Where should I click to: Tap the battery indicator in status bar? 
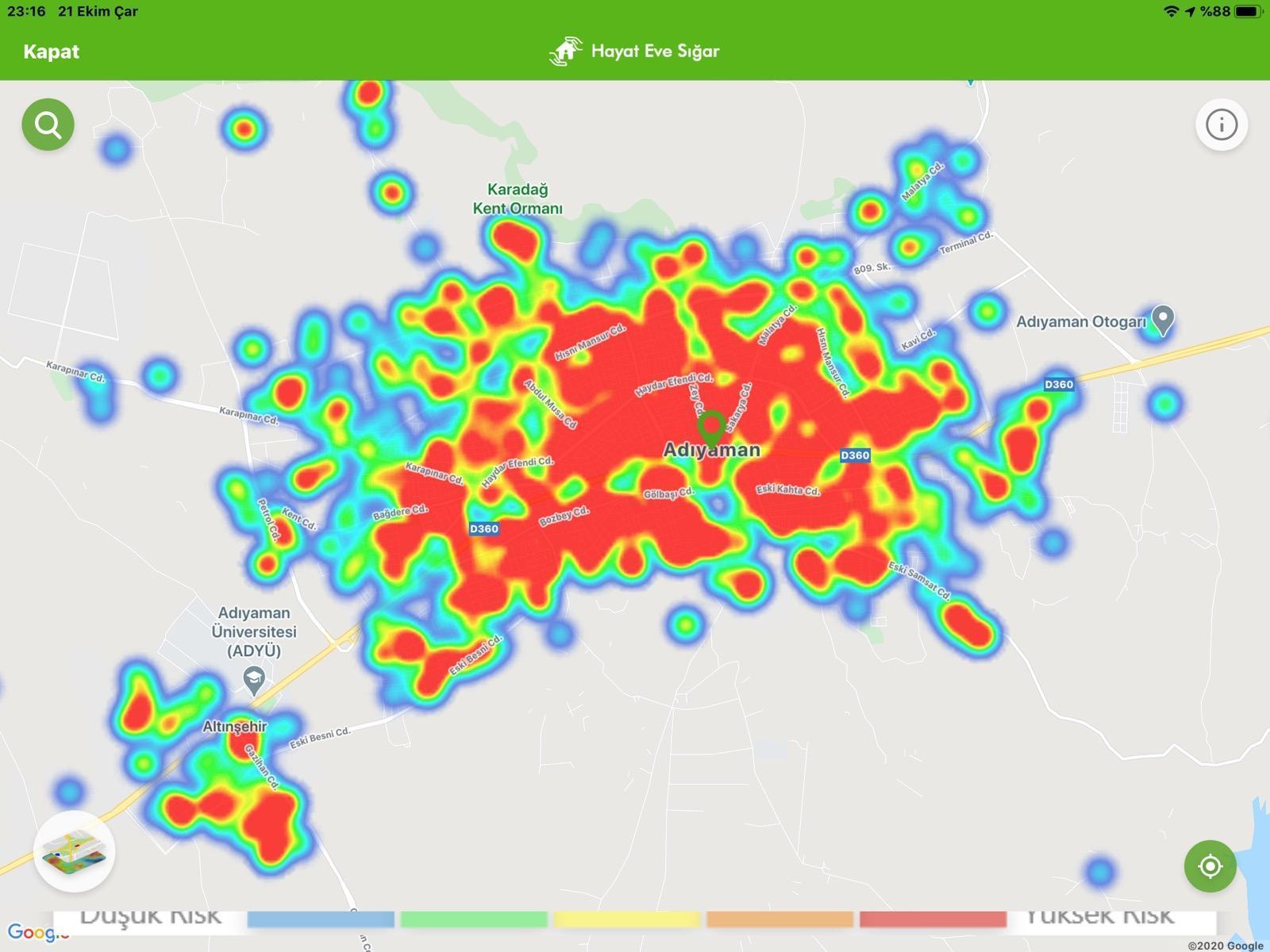(1247, 11)
